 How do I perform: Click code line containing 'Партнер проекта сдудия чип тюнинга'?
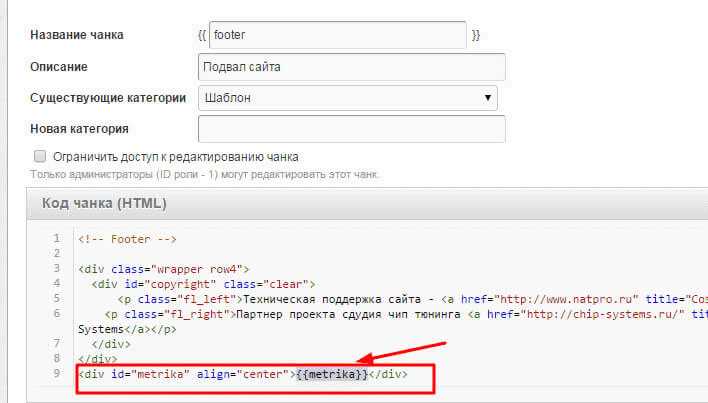[406, 314]
